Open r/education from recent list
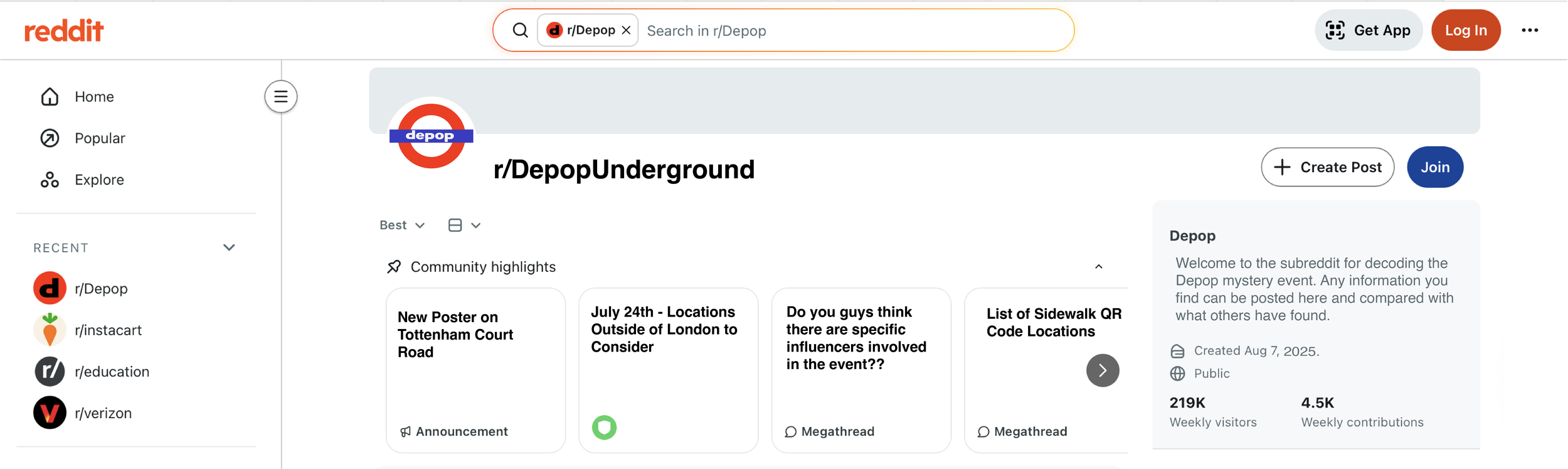Screen dimensions: 1568x469 click(112, 371)
